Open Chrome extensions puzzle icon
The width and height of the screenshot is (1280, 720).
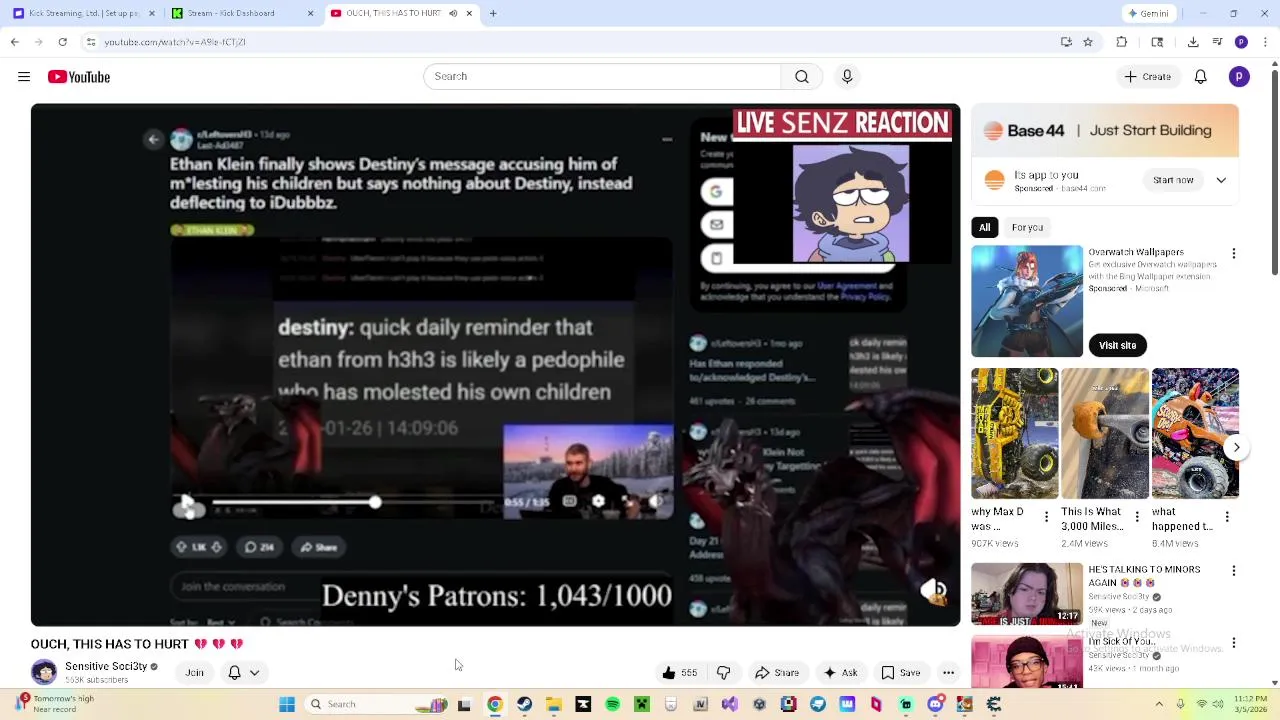(x=1121, y=42)
